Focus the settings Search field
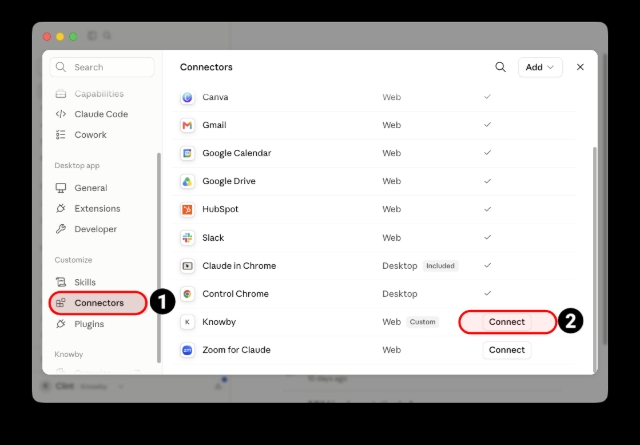The width and height of the screenshot is (640, 445). pyautogui.click(x=102, y=67)
